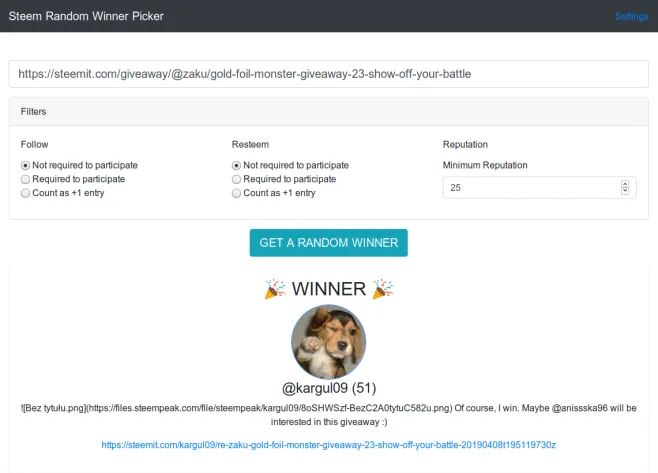Image resolution: width=658 pixels, height=473 pixels.
Task: Click the left party popper icon
Action: point(275,289)
